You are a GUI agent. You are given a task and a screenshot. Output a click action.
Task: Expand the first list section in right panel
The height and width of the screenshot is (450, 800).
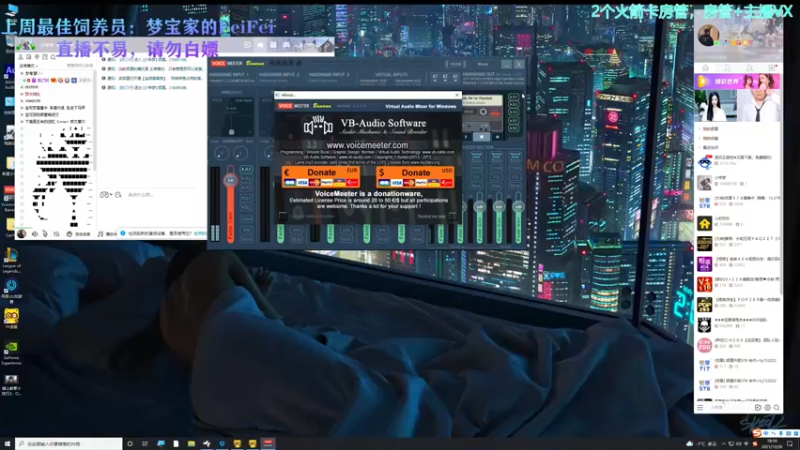701,129
